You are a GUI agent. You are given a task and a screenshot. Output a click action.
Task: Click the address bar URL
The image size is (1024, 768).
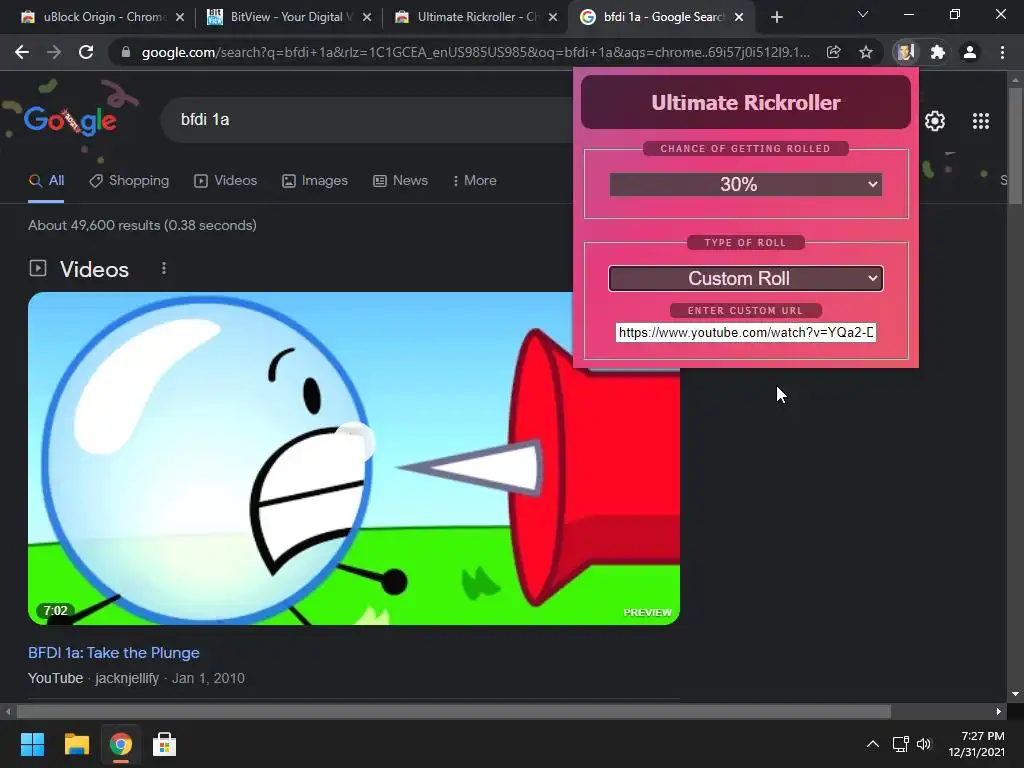[x=475, y=52]
